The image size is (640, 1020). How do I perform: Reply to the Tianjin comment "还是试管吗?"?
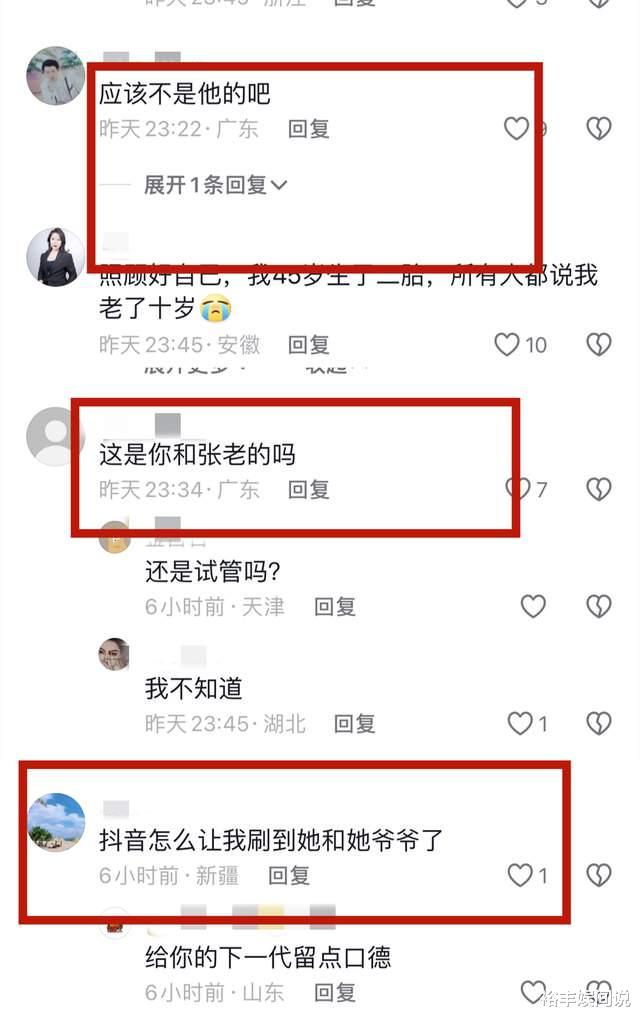(x=335, y=607)
